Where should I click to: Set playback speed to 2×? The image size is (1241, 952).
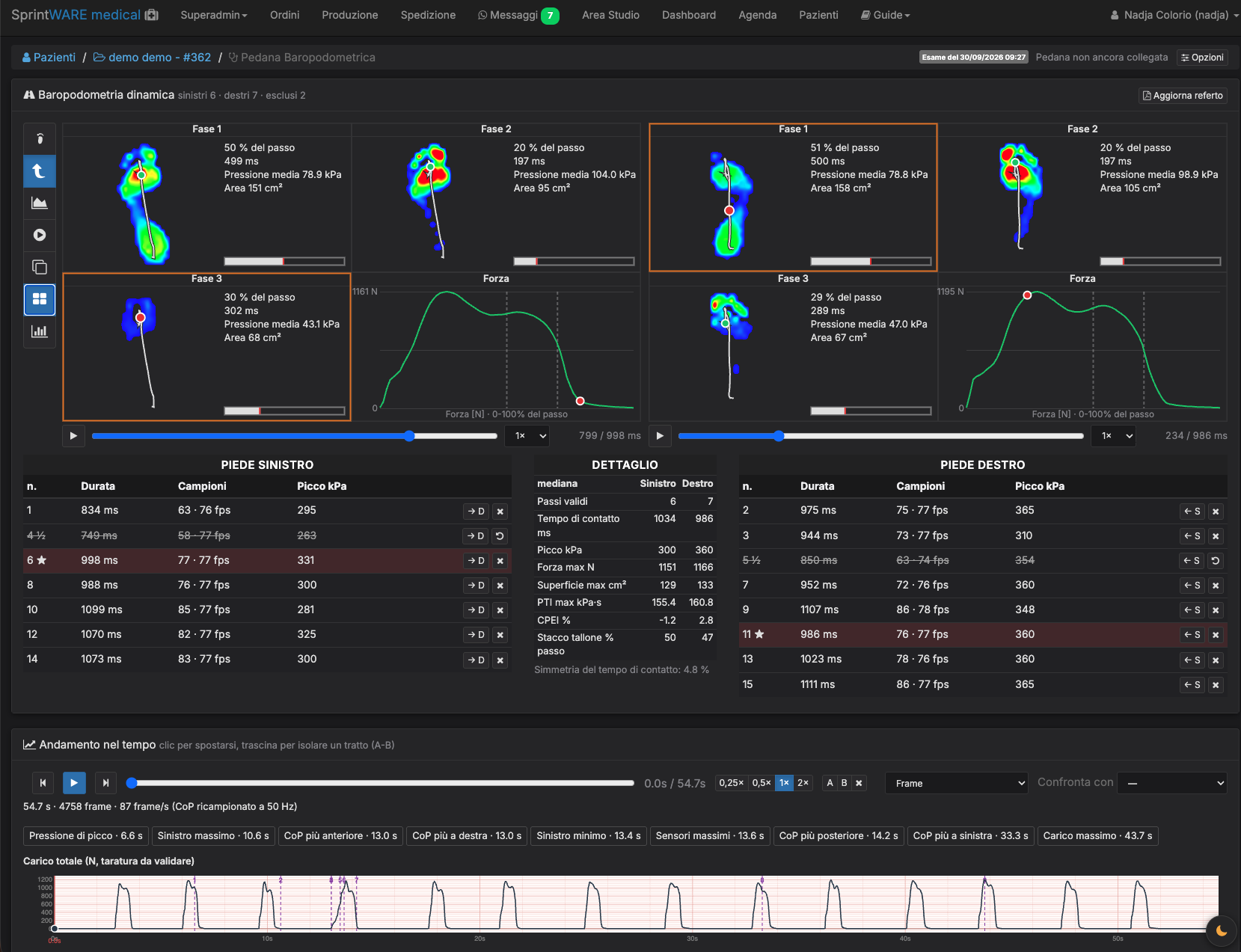click(x=803, y=783)
